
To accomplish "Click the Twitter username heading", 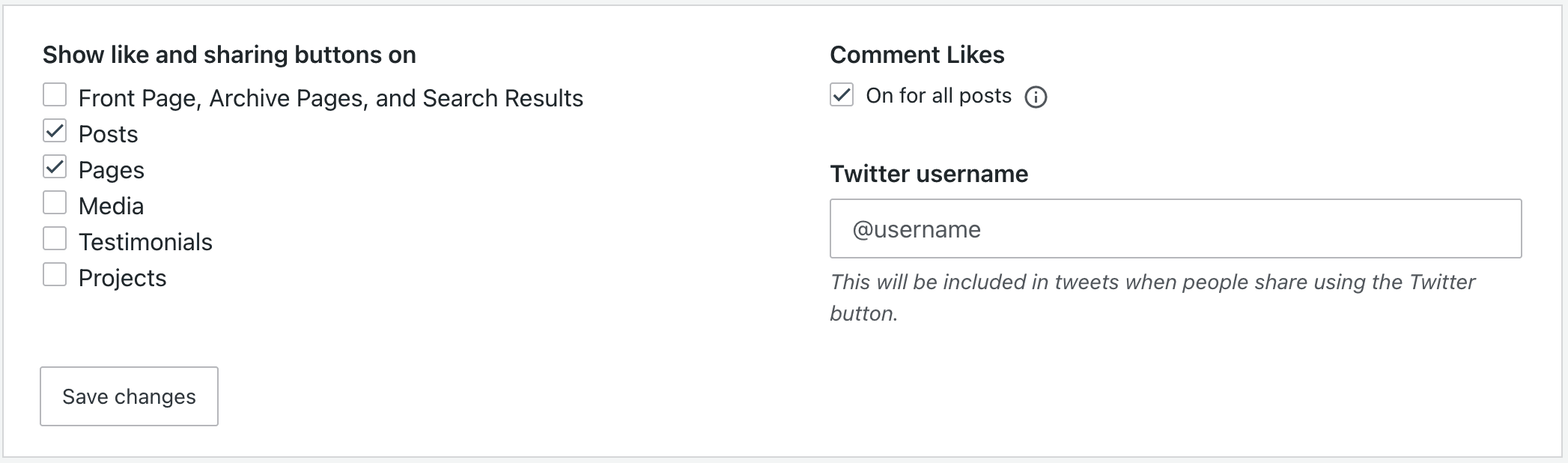I will (x=929, y=174).
